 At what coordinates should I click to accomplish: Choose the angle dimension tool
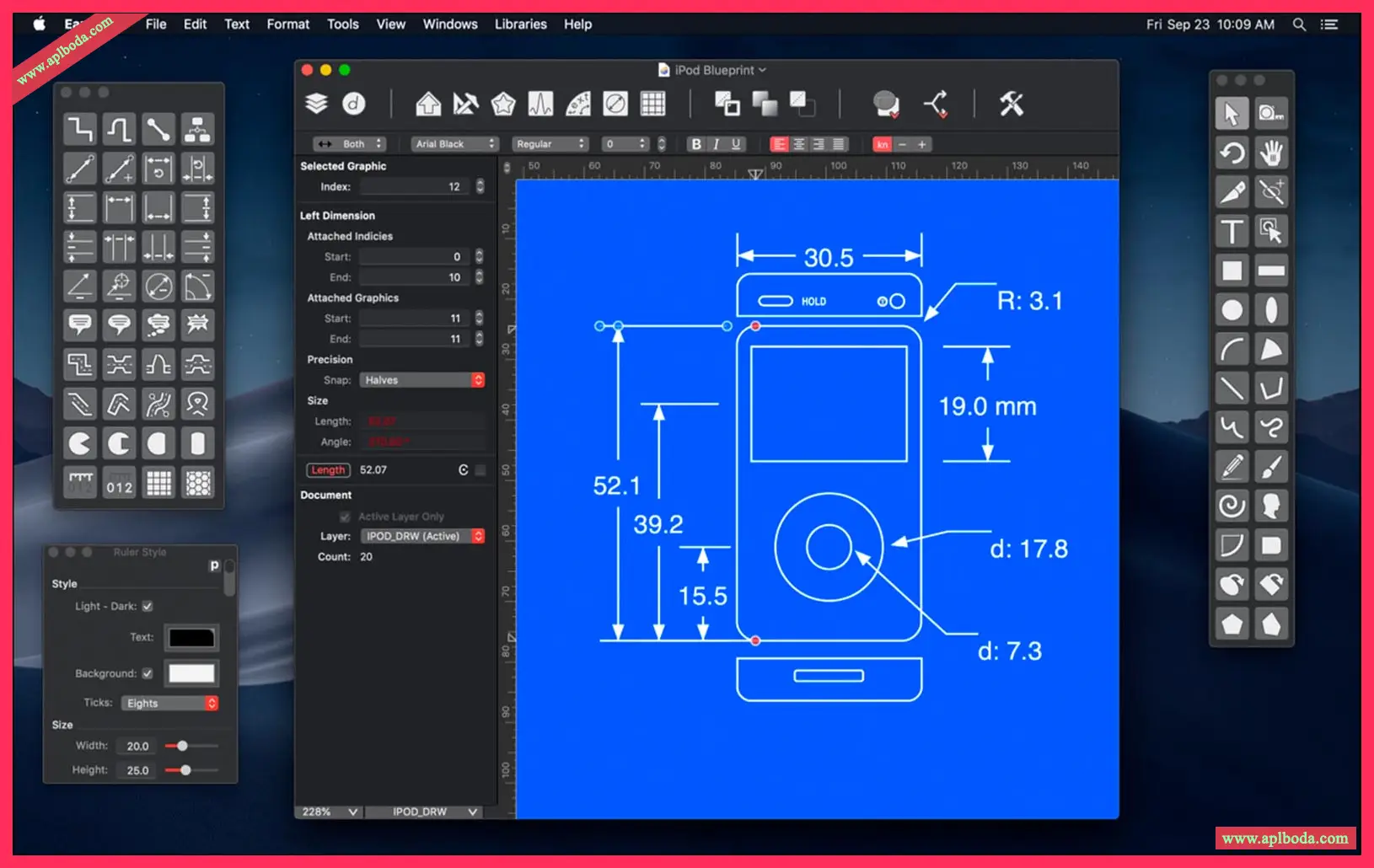click(x=80, y=287)
